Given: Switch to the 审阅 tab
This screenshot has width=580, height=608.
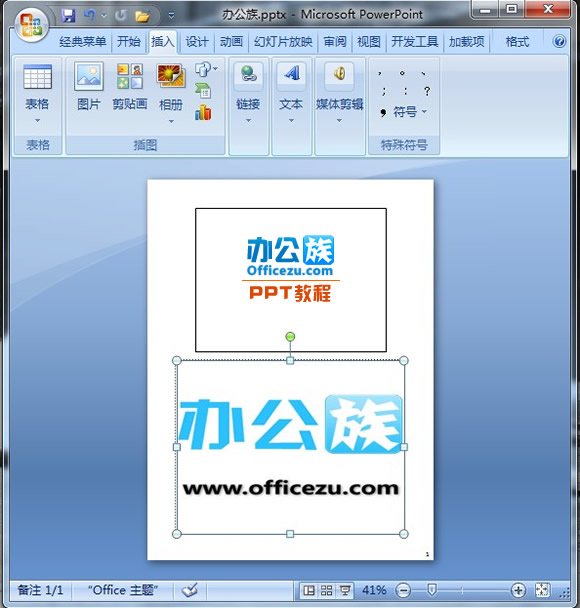Looking at the screenshot, I should point(335,41).
